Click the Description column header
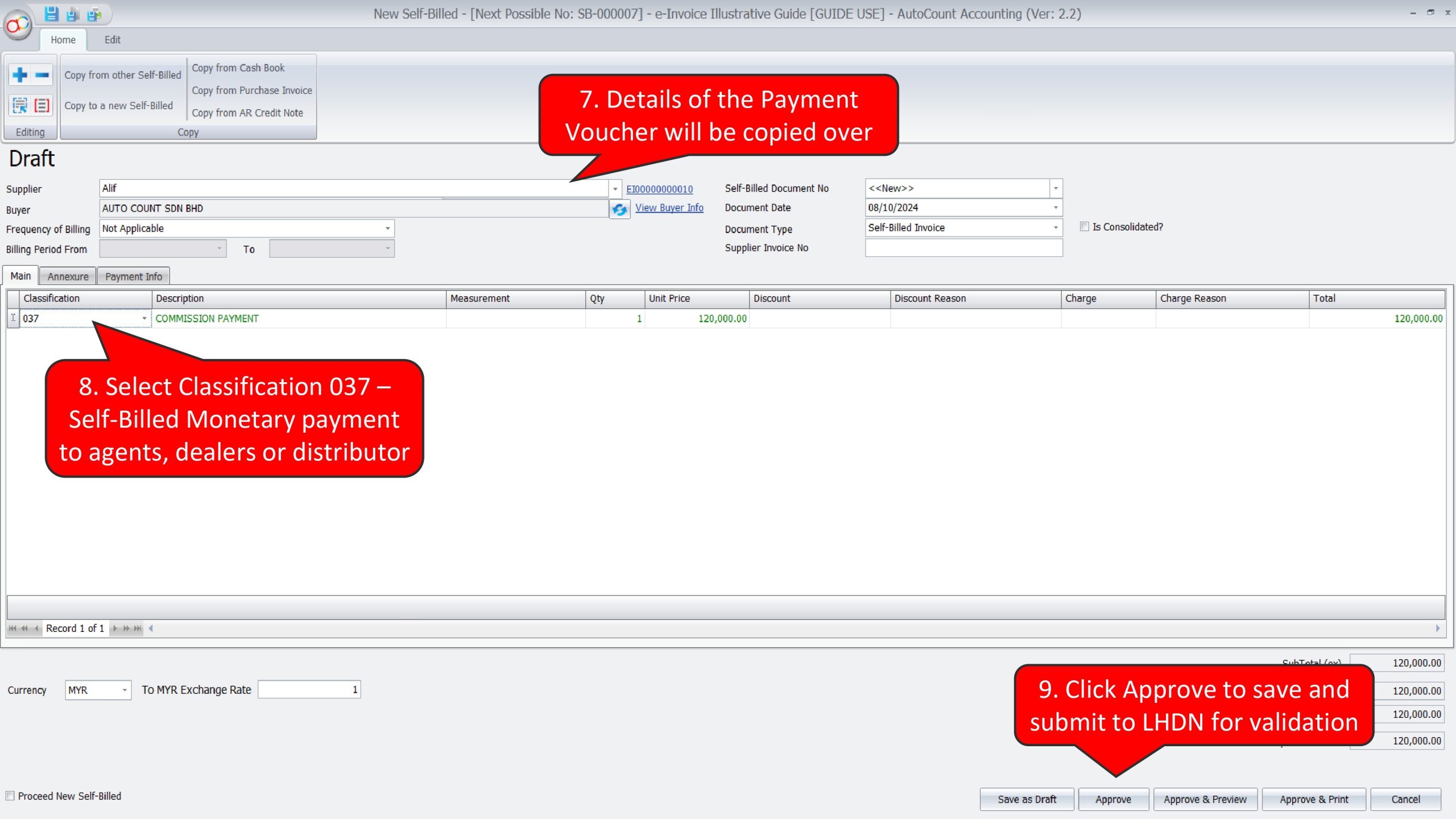Image resolution: width=1456 pixels, height=819 pixels. pos(299,298)
